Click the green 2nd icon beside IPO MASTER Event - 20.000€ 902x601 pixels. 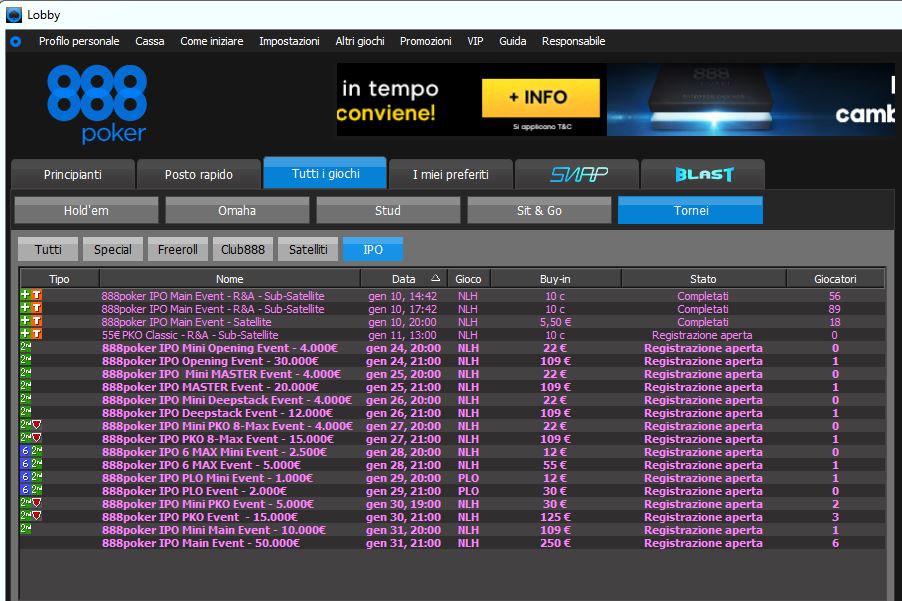25,386
